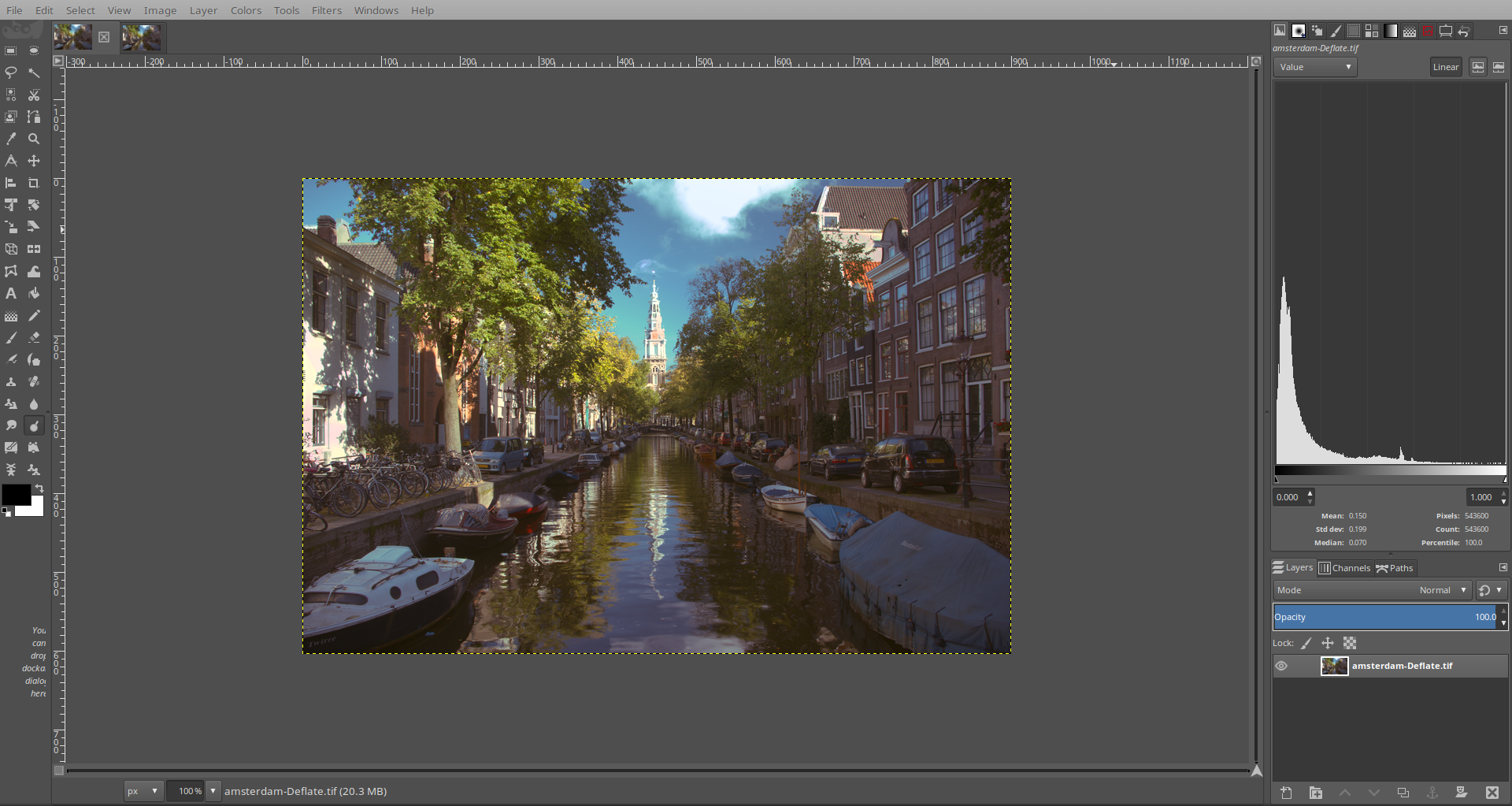Screen dimensions: 1512x806
Task: Pick the Scissors Select tool
Action: (34, 95)
